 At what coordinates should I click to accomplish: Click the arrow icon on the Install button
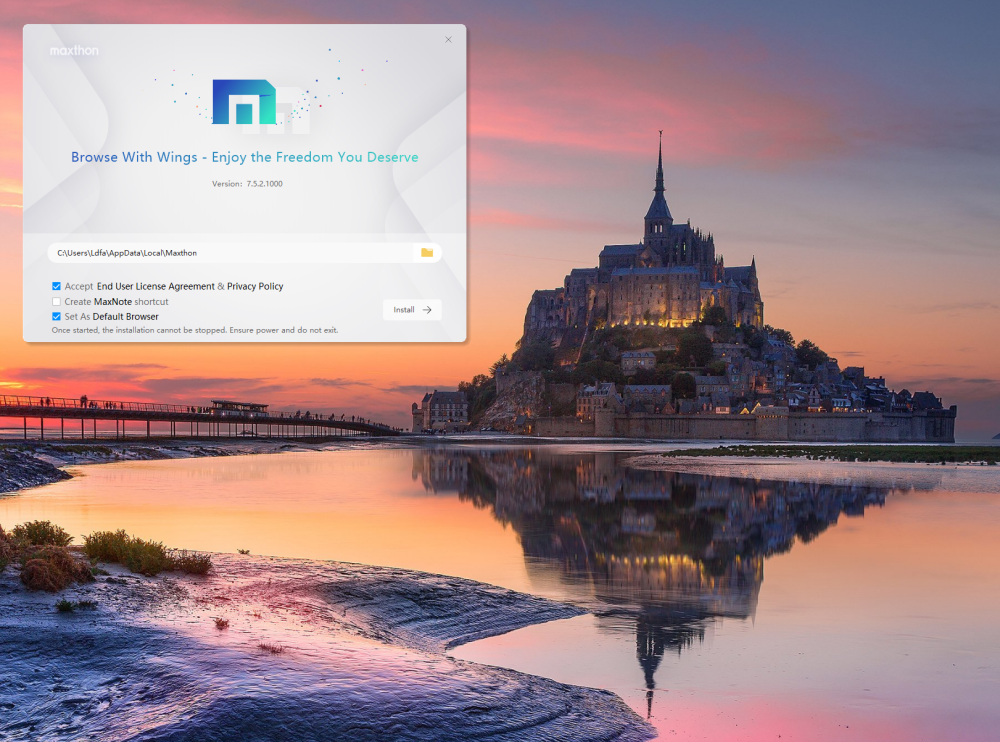click(427, 310)
